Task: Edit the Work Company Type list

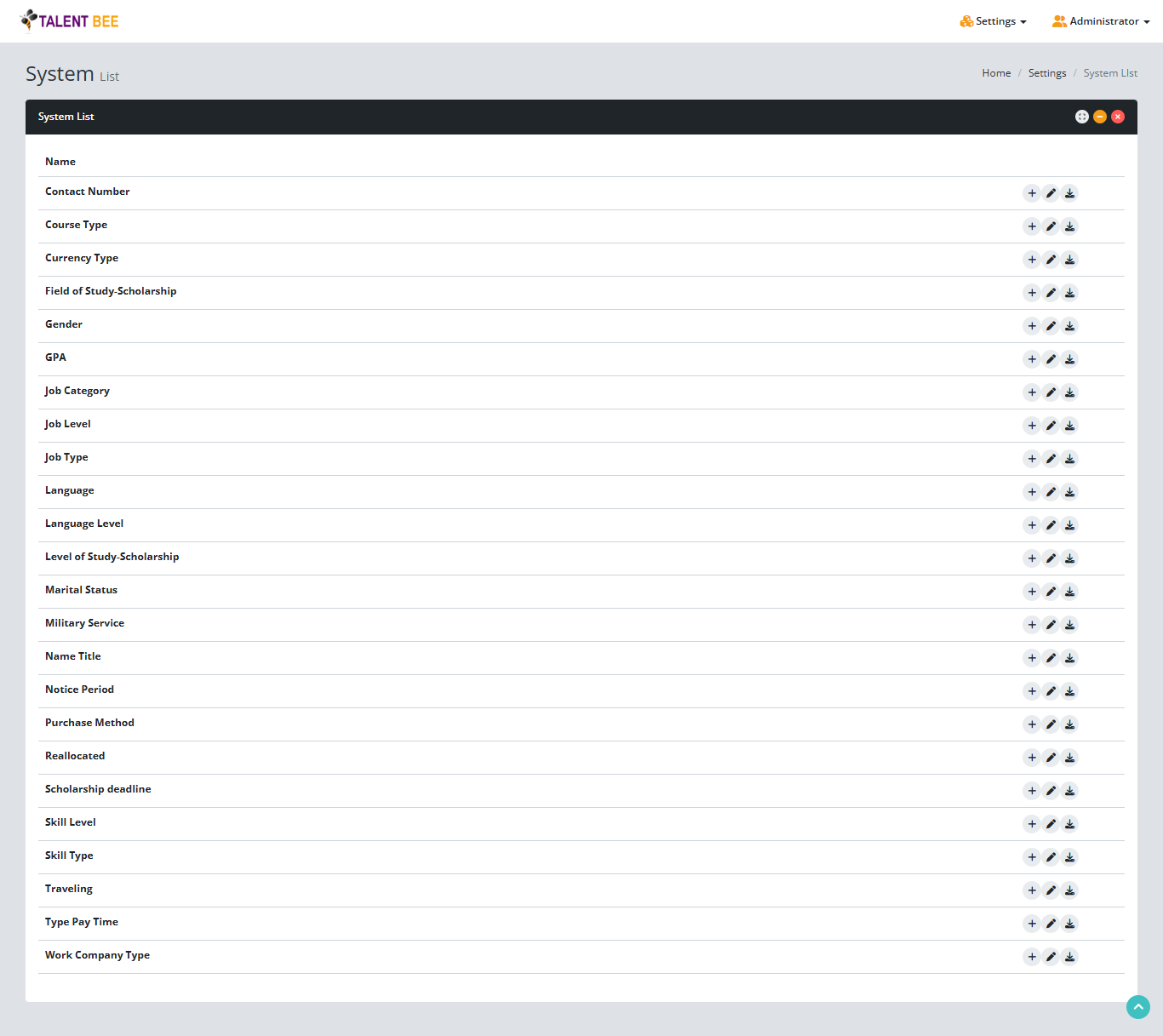Action: (1051, 957)
